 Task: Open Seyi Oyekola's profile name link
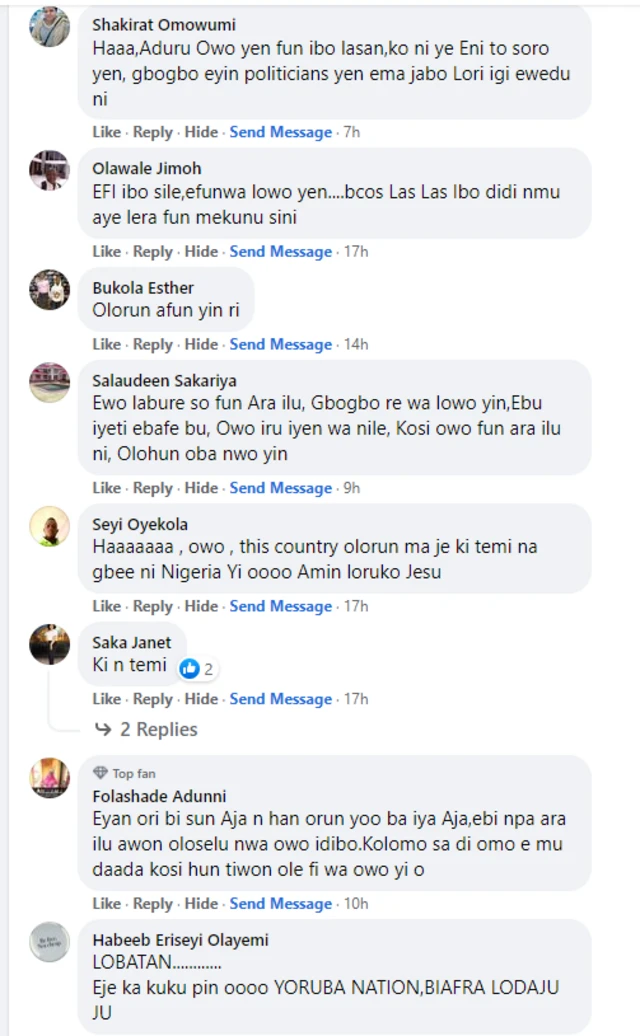pyautogui.click(x=140, y=524)
